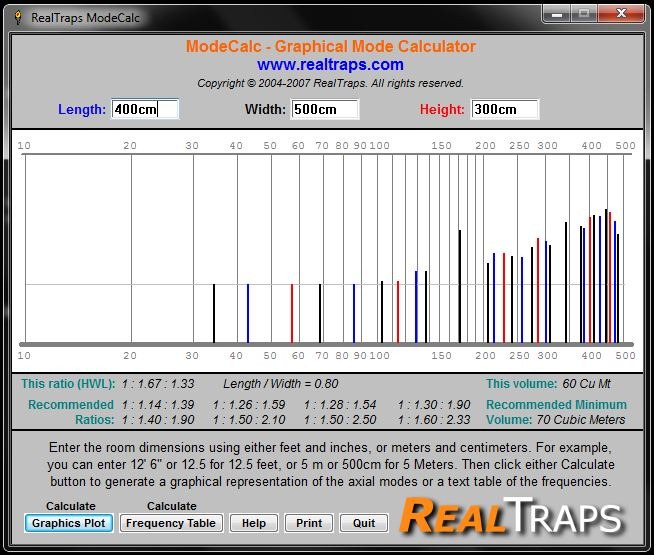The image size is (654, 555).
Task: Click recommended ratio '1 : 1.50 : 2.50'
Action: 340,419
